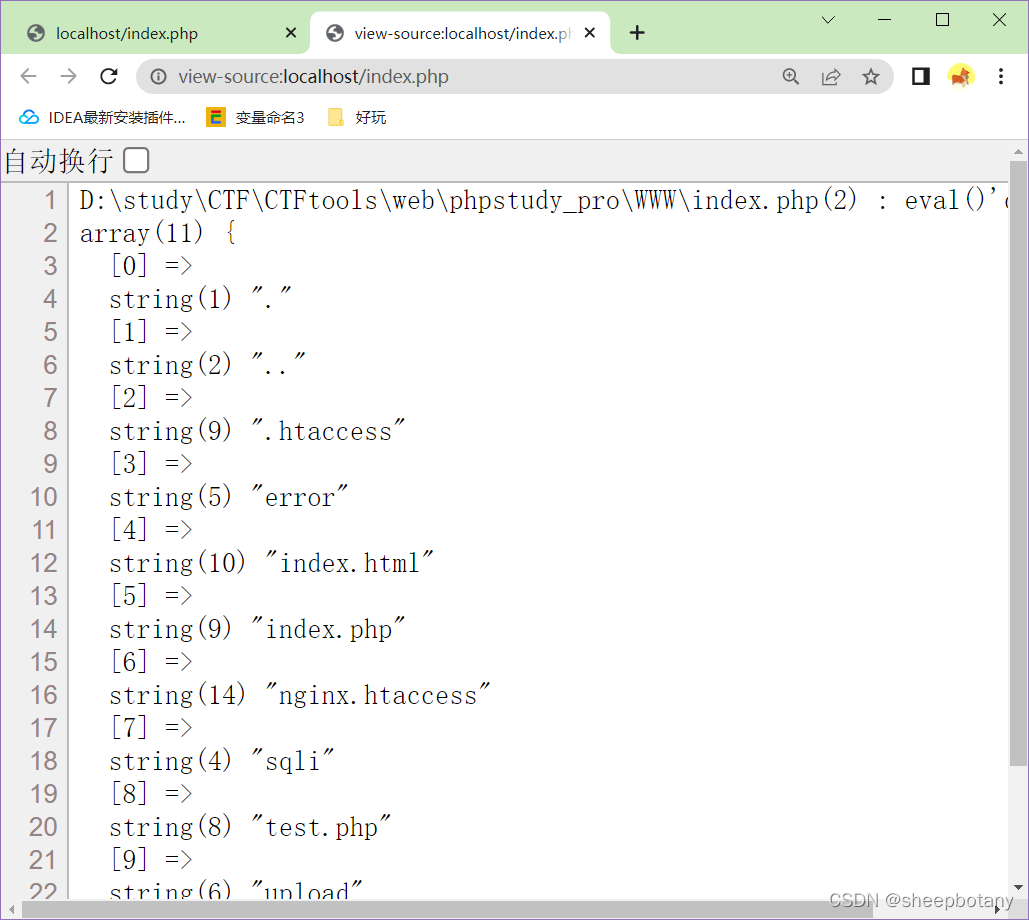Screen dimensions: 1029x920
Task: Click the scroll left arrow
Action: click(11, 910)
